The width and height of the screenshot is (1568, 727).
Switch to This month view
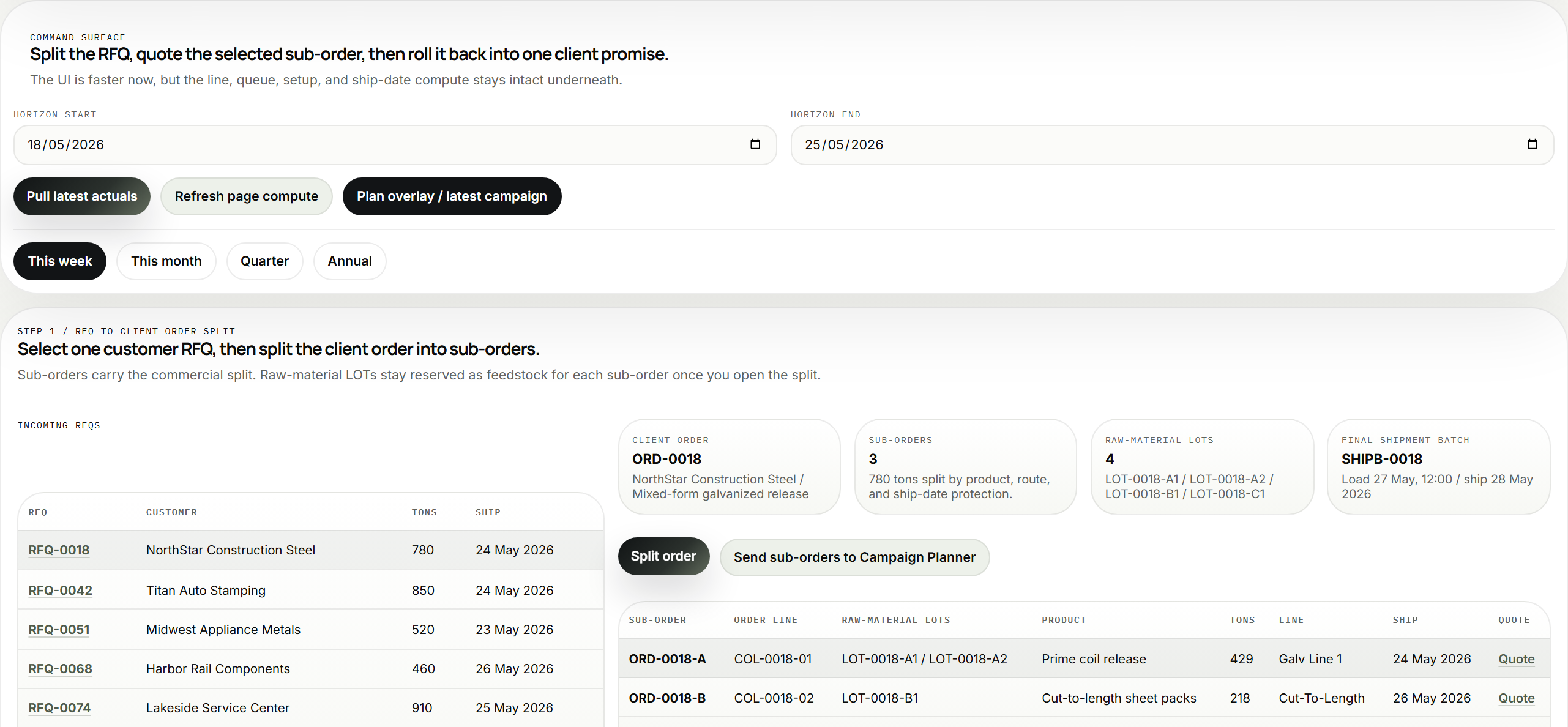click(166, 261)
